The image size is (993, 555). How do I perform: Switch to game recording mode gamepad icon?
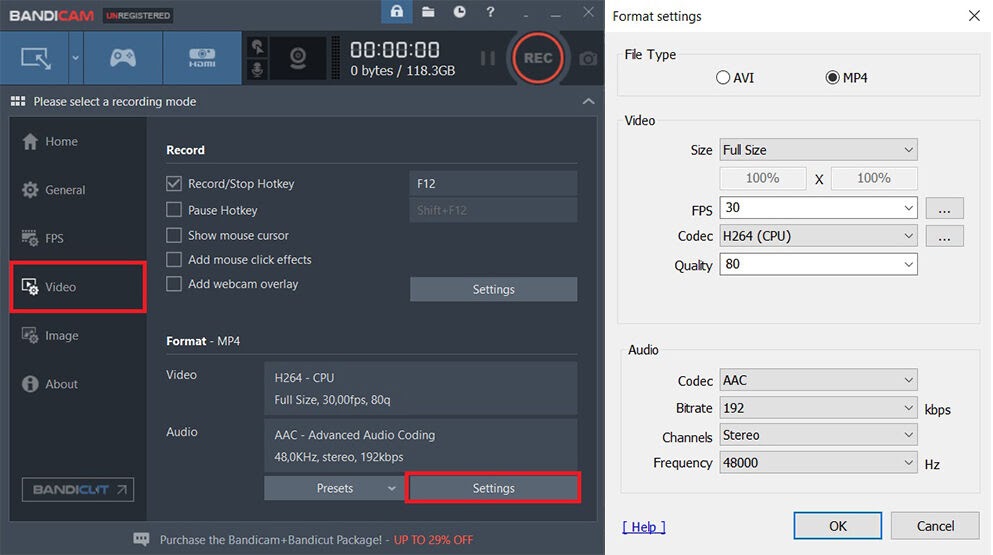click(x=123, y=58)
